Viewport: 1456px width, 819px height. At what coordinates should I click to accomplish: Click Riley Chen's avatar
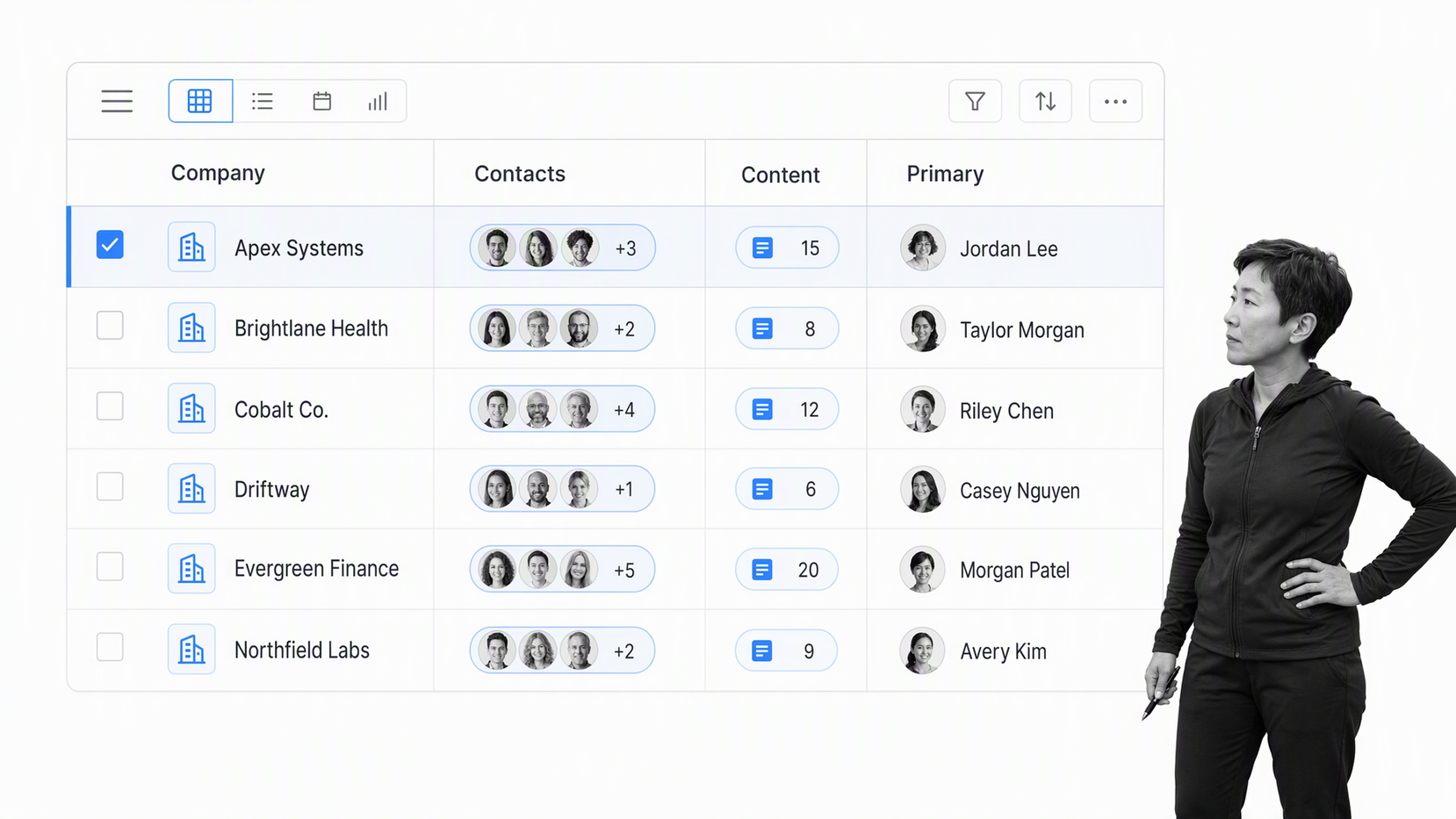tap(923, 410)
